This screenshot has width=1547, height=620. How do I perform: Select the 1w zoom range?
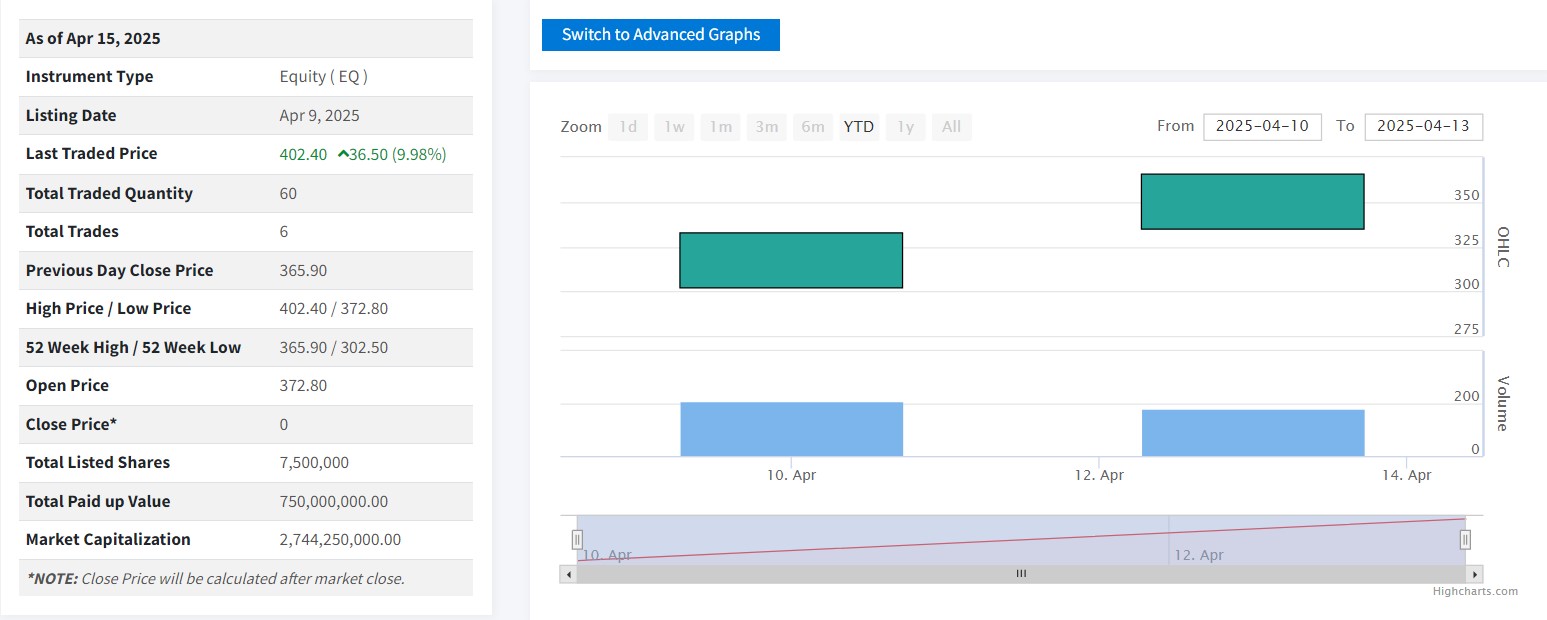click(x=674, y=127)
